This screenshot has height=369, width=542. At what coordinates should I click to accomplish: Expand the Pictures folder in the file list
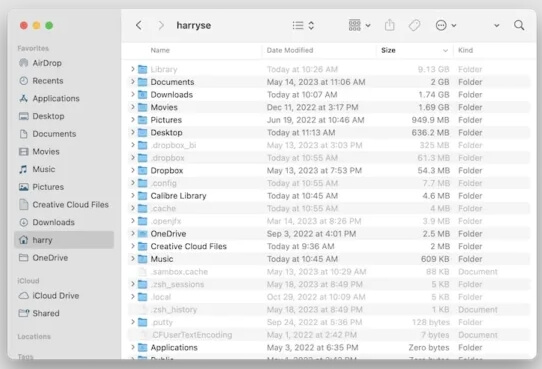(x=133, y=120)
